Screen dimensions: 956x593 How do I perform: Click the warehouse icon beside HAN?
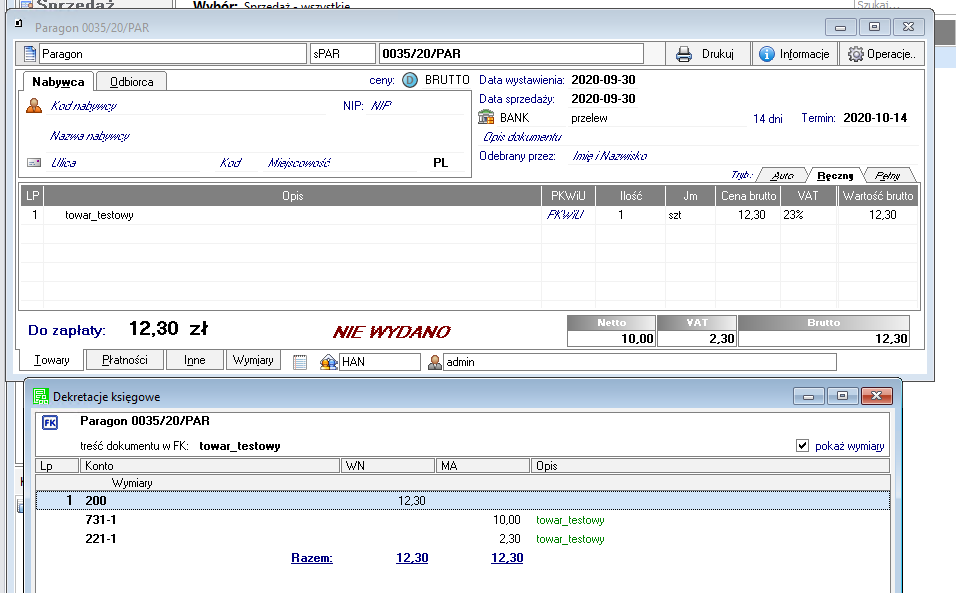(x=327, y=362)
